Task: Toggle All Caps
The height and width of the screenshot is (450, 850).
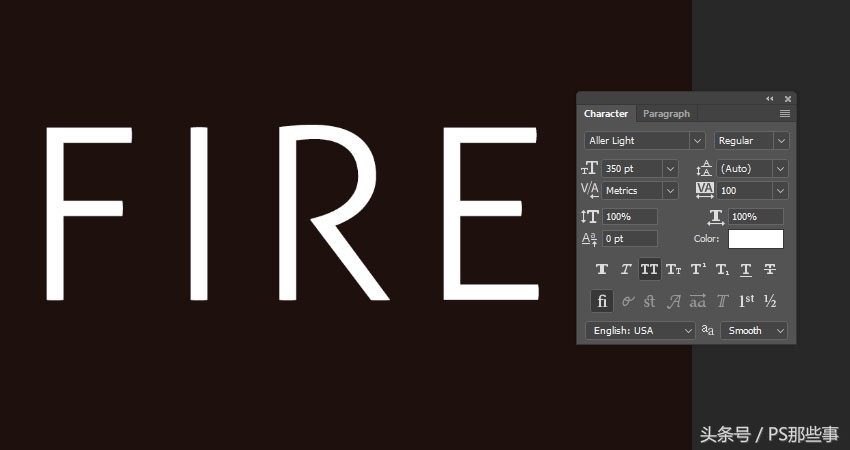Action: coord(649,269)
